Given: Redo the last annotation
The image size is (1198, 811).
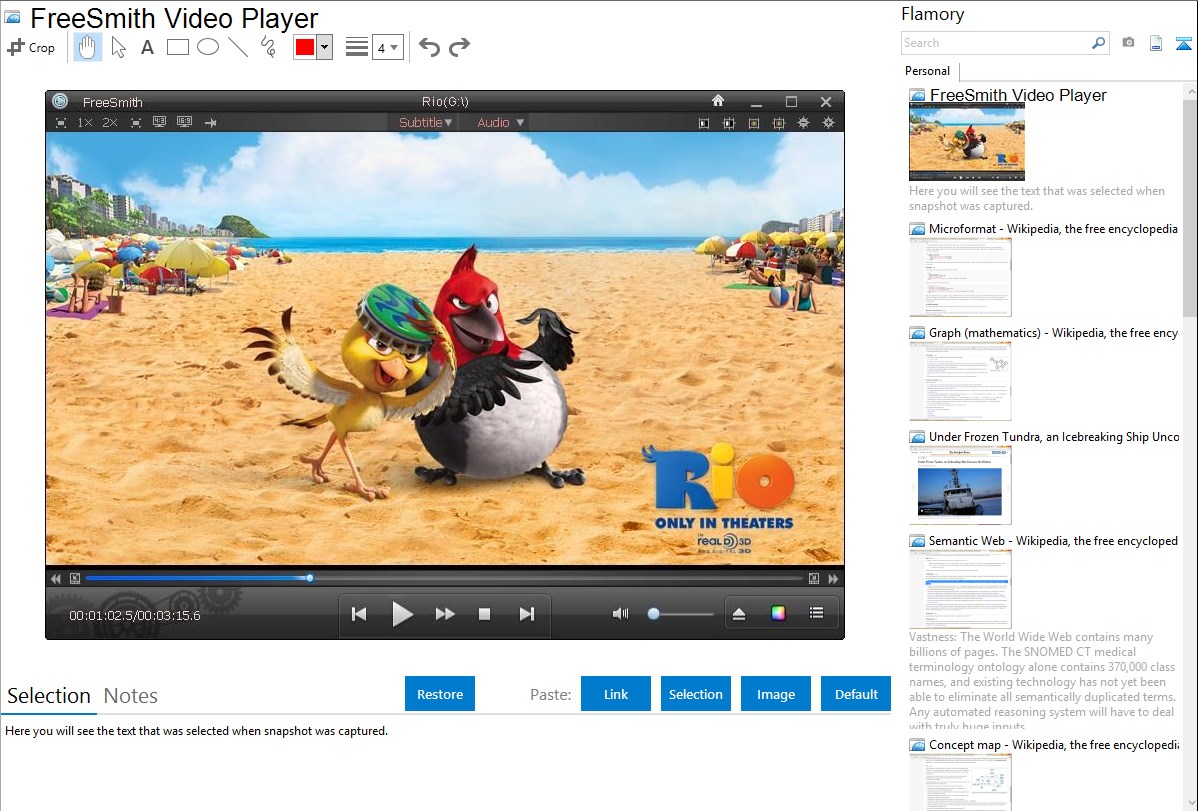Looking at the screenshot, I should pos(459,47).
